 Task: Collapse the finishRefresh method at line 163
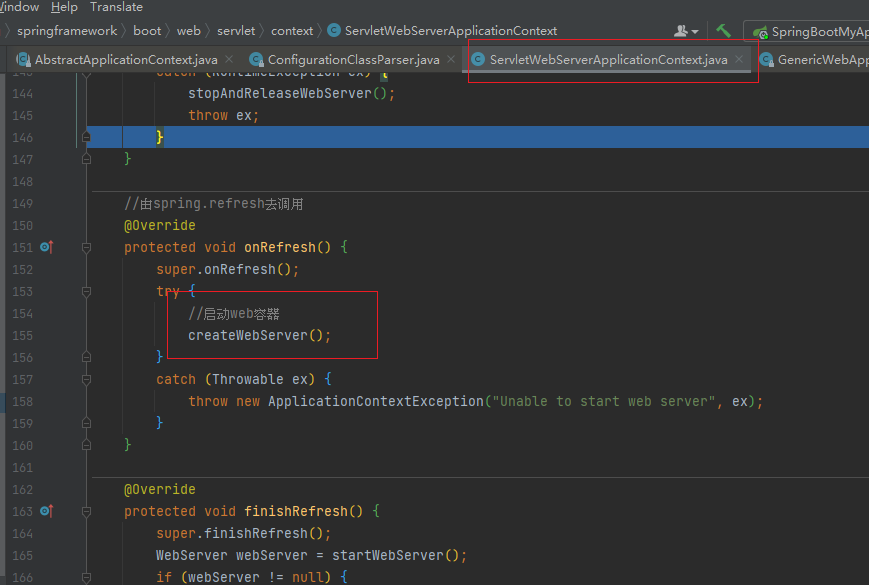click(87, 511)
